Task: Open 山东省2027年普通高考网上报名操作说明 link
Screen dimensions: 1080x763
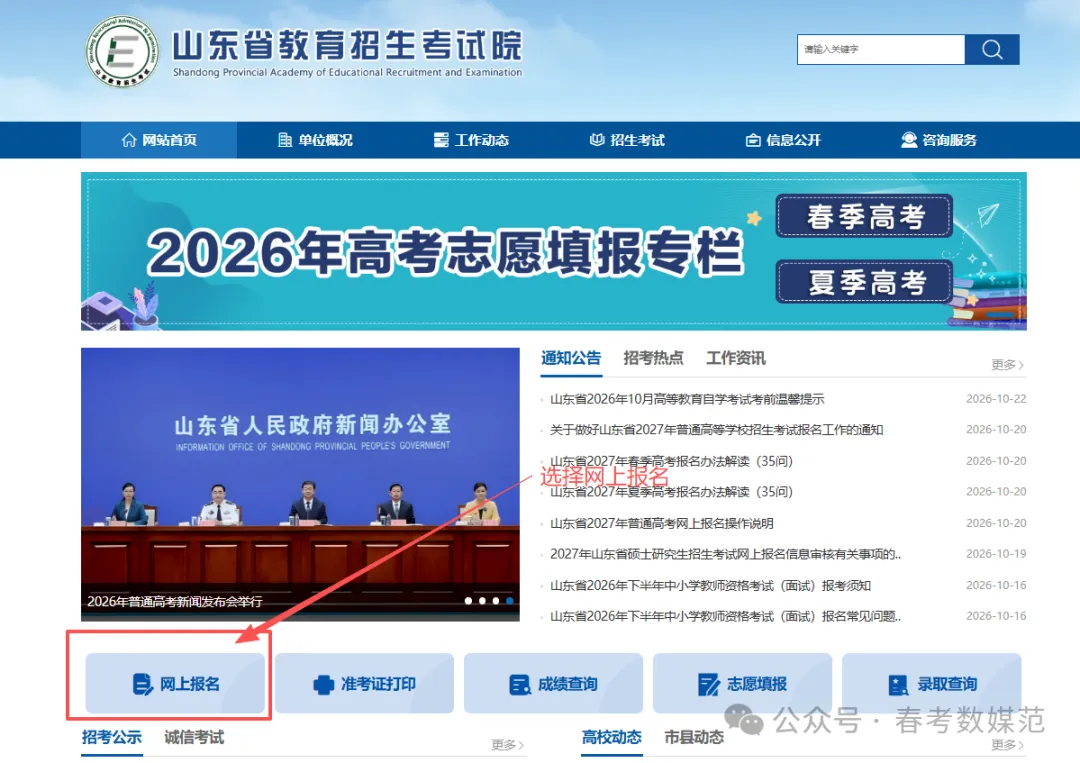Action: (x=662, y=523)
